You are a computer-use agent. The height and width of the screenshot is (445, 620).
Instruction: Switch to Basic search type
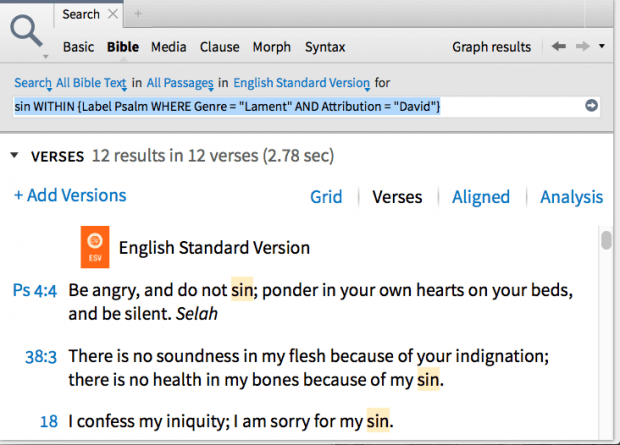click(78, 47)
